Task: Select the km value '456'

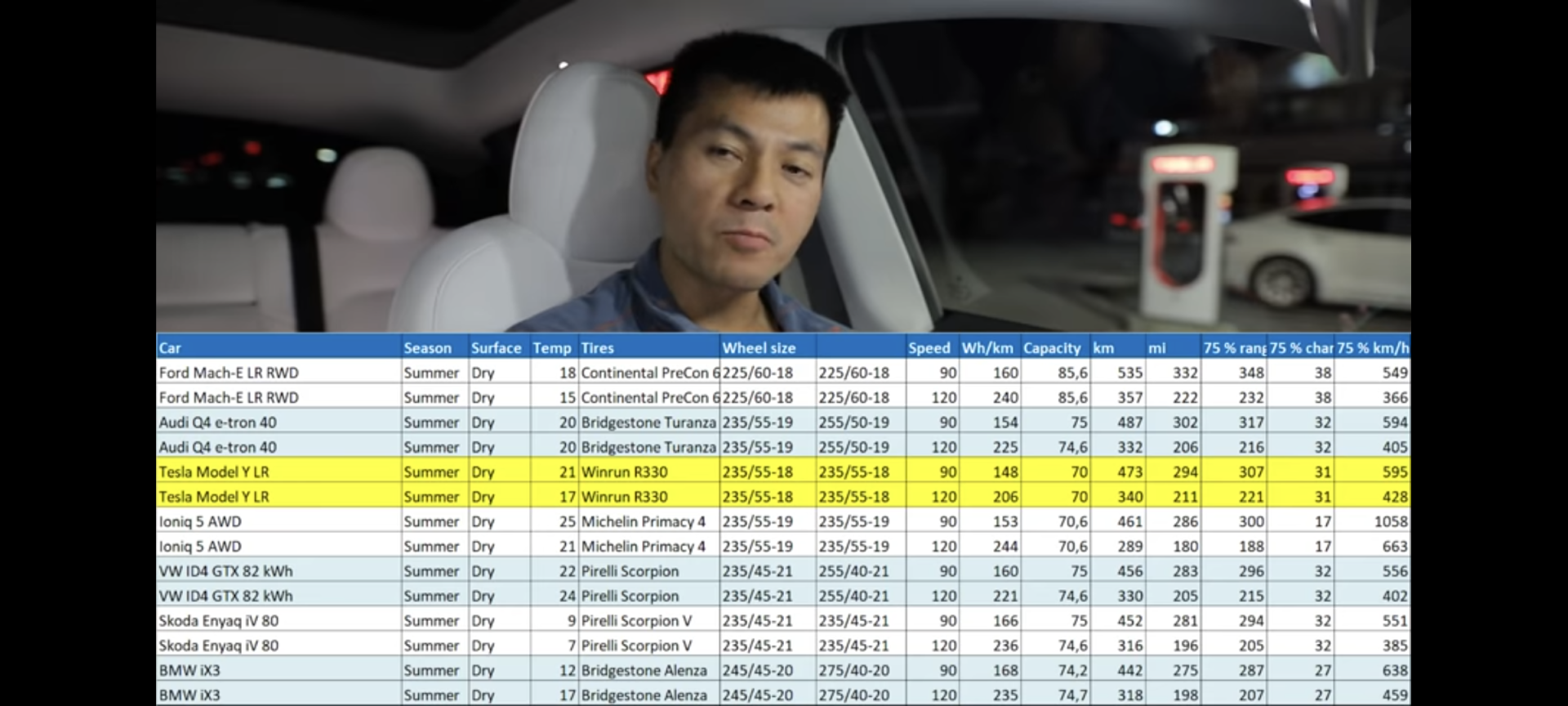Action: click(1130, 571)
